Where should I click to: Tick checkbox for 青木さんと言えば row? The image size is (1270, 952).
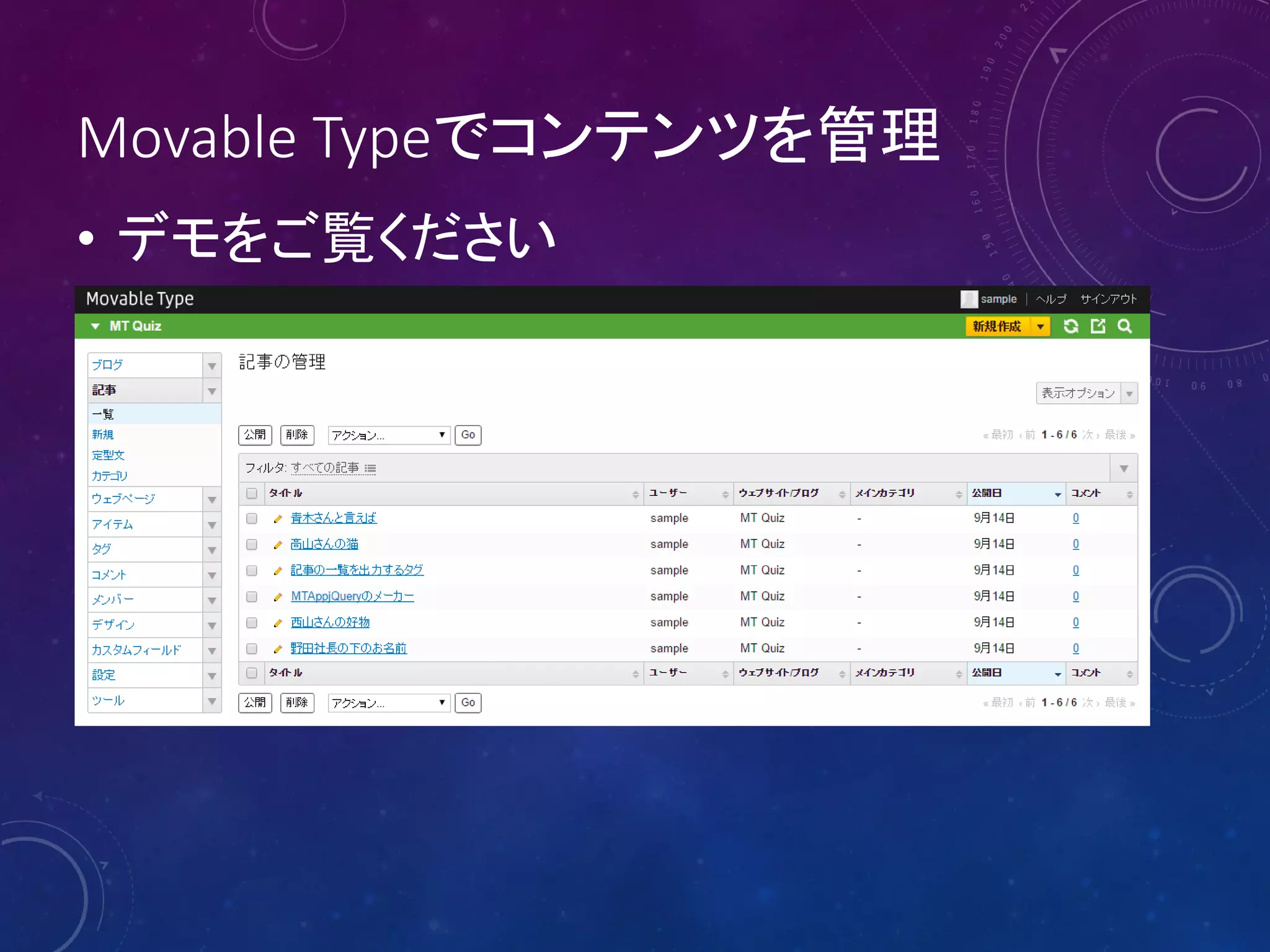coord(251,518)
